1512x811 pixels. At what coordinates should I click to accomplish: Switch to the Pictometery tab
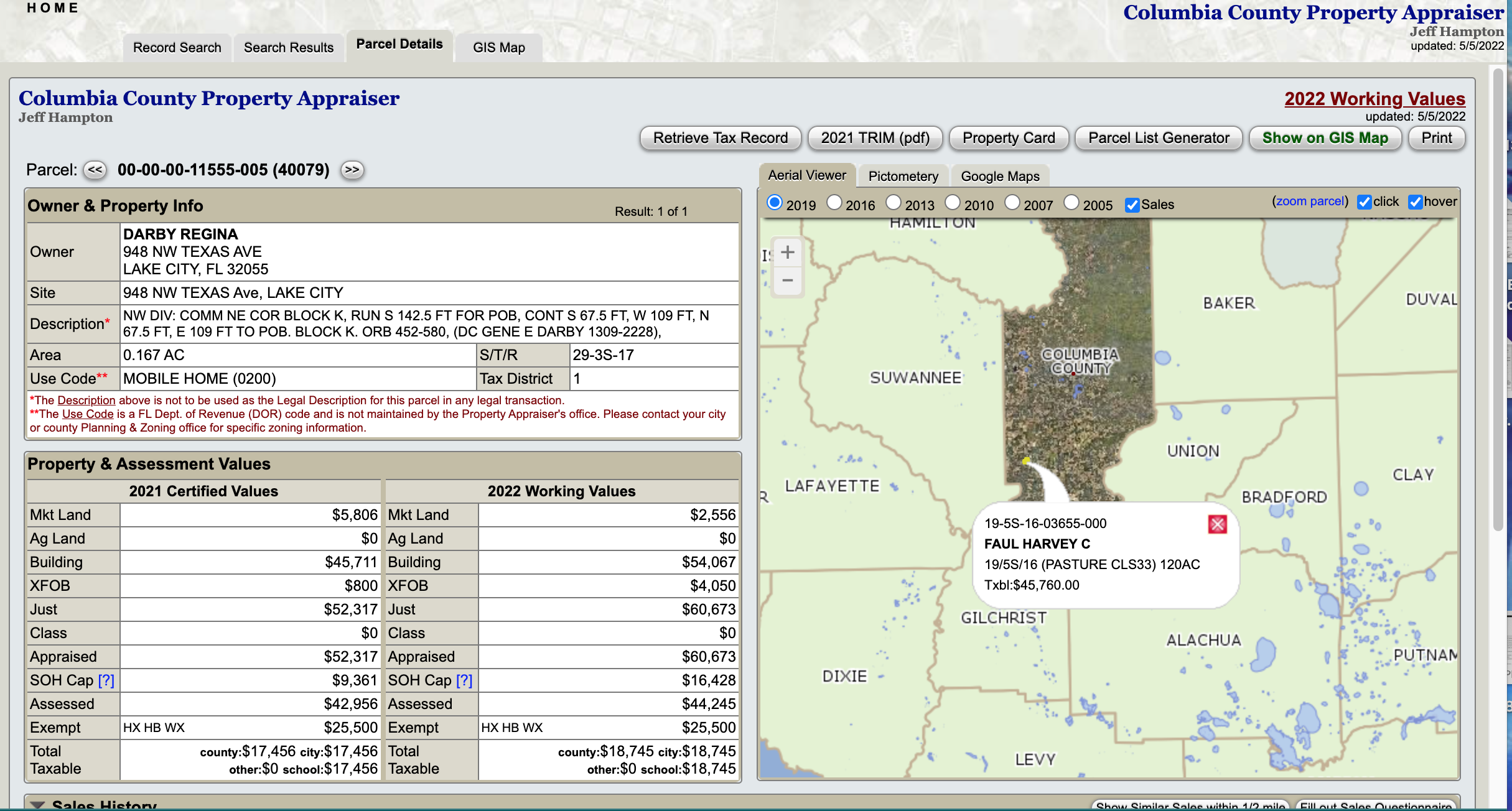(x=903, y=176)
